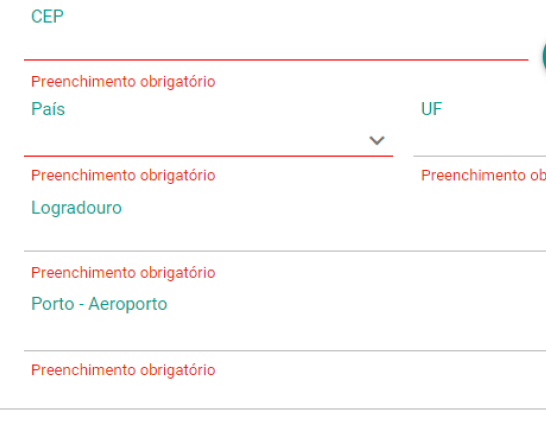This screenshot has height=432, width=546.
Task: Click the Porto - Aeroporto label
Action: coord(99,304)
